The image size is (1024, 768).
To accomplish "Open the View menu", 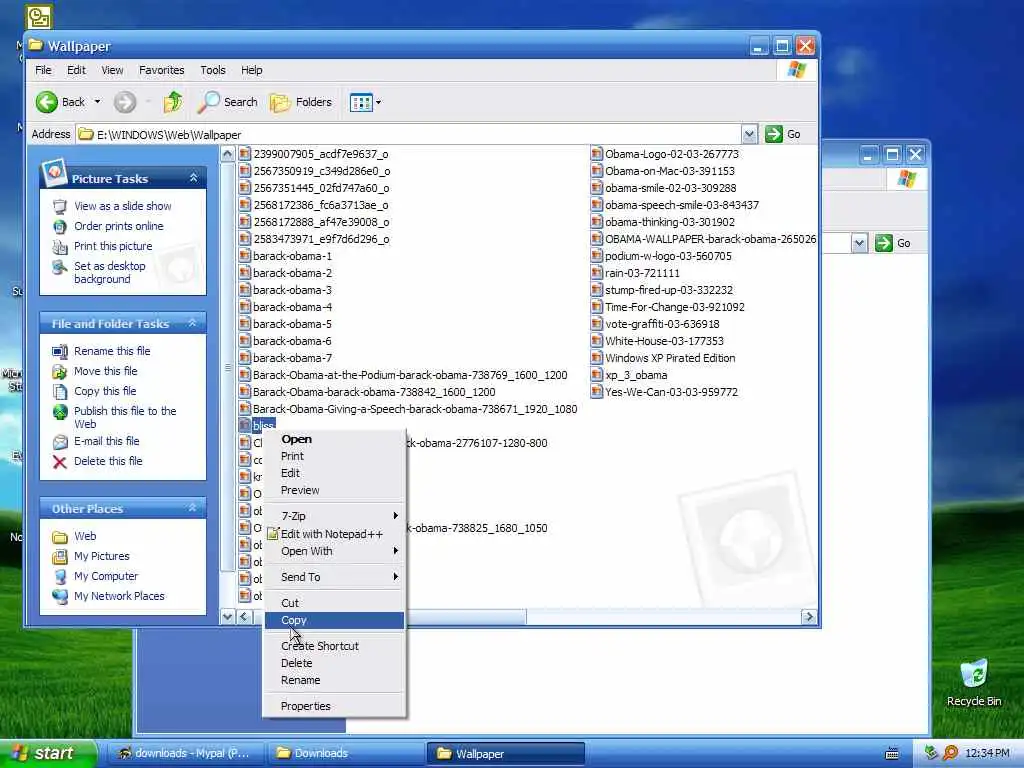I will [x=112, y=70].
